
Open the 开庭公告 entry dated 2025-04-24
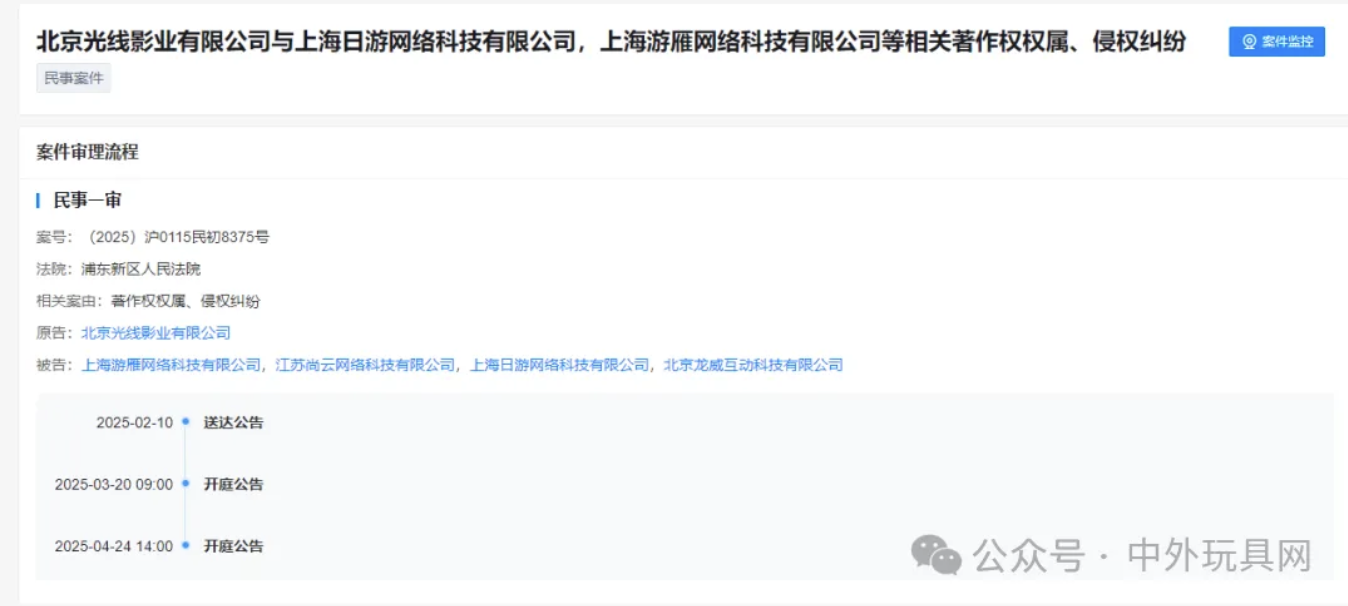[x=234, y=547]
